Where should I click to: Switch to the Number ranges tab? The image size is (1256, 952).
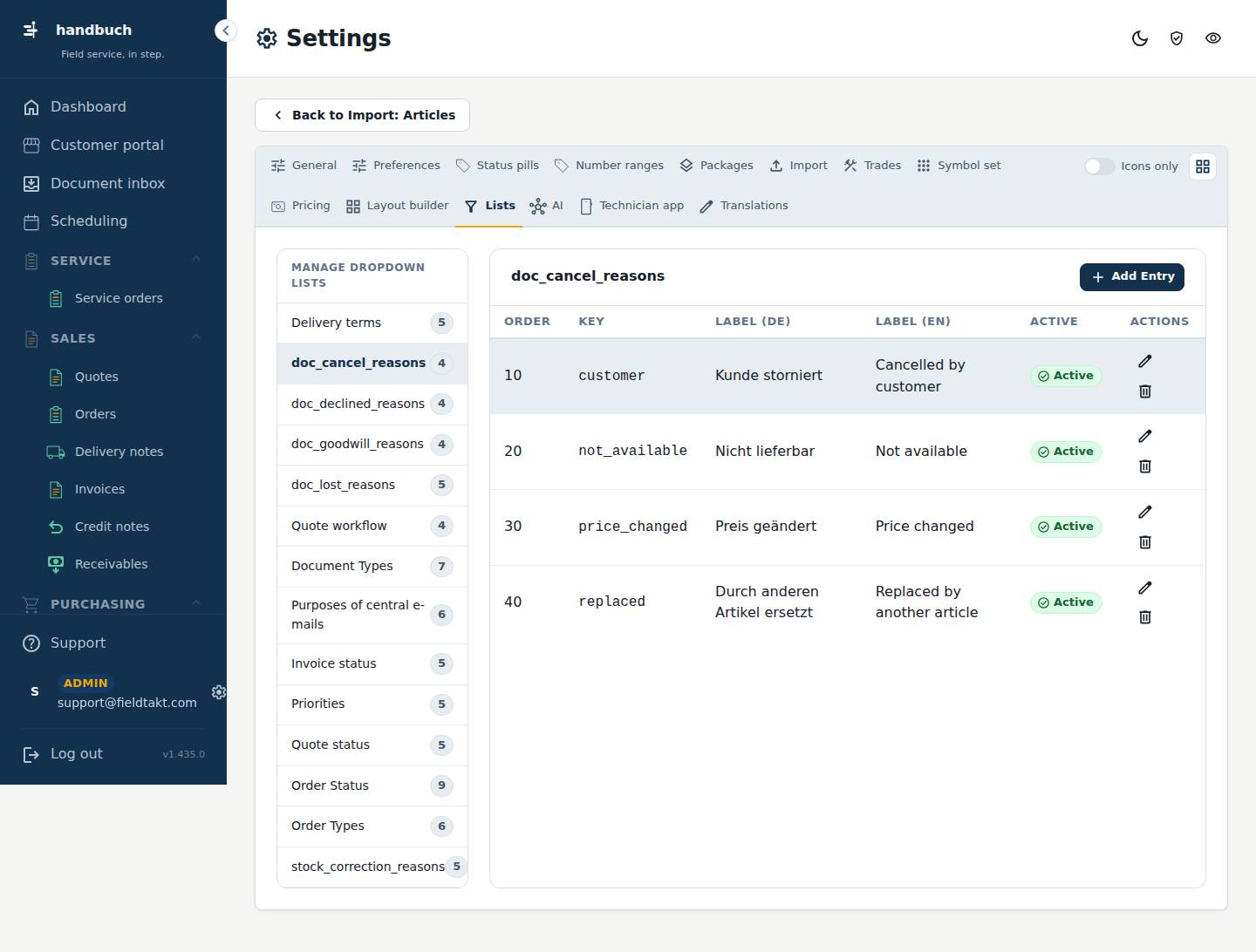coord(609,166)
